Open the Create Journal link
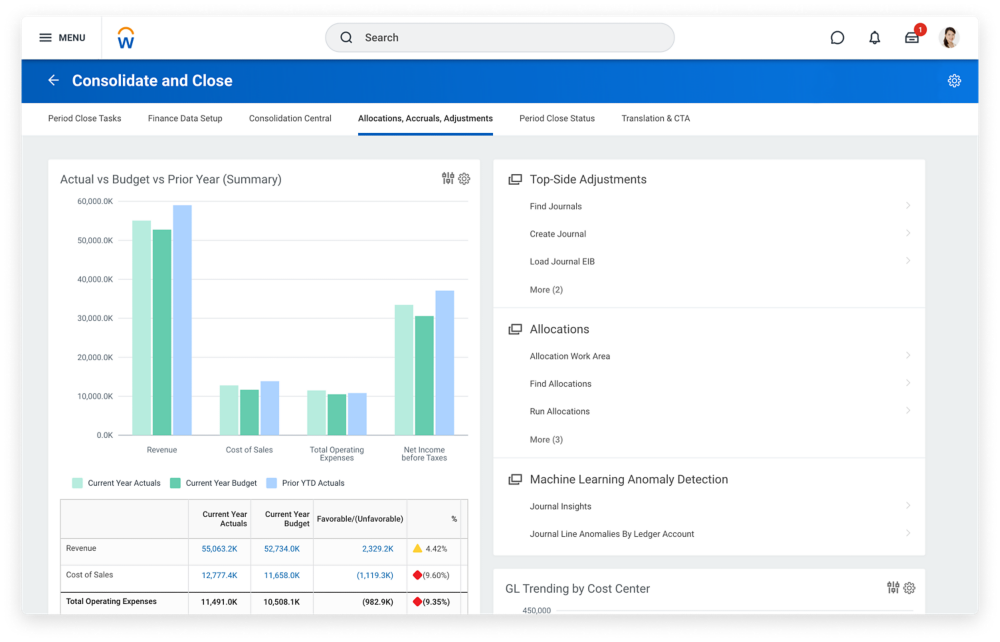The width and height of the screenshot is (1000, 642). [x=558, y=234]
